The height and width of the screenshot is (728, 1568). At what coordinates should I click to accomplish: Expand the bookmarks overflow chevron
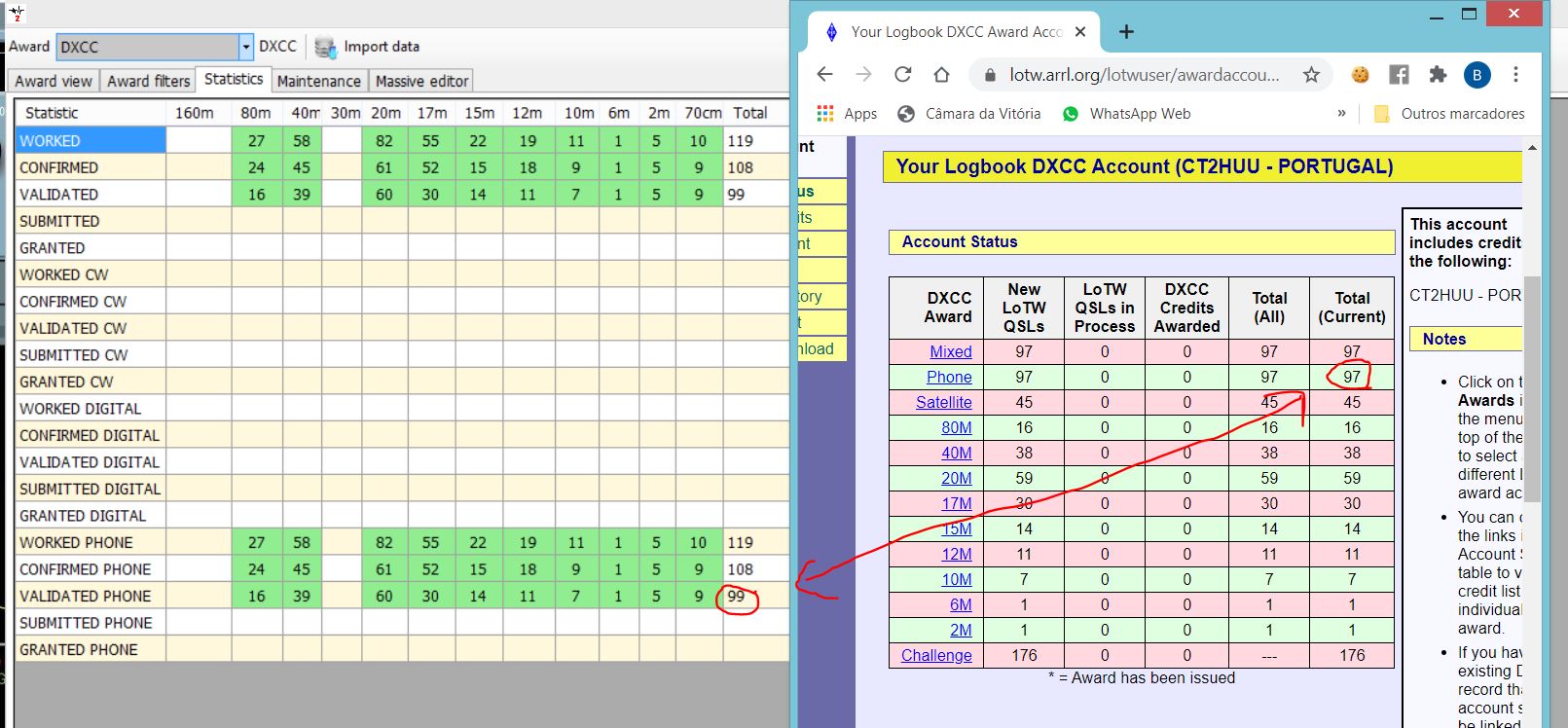(1341, 114)
